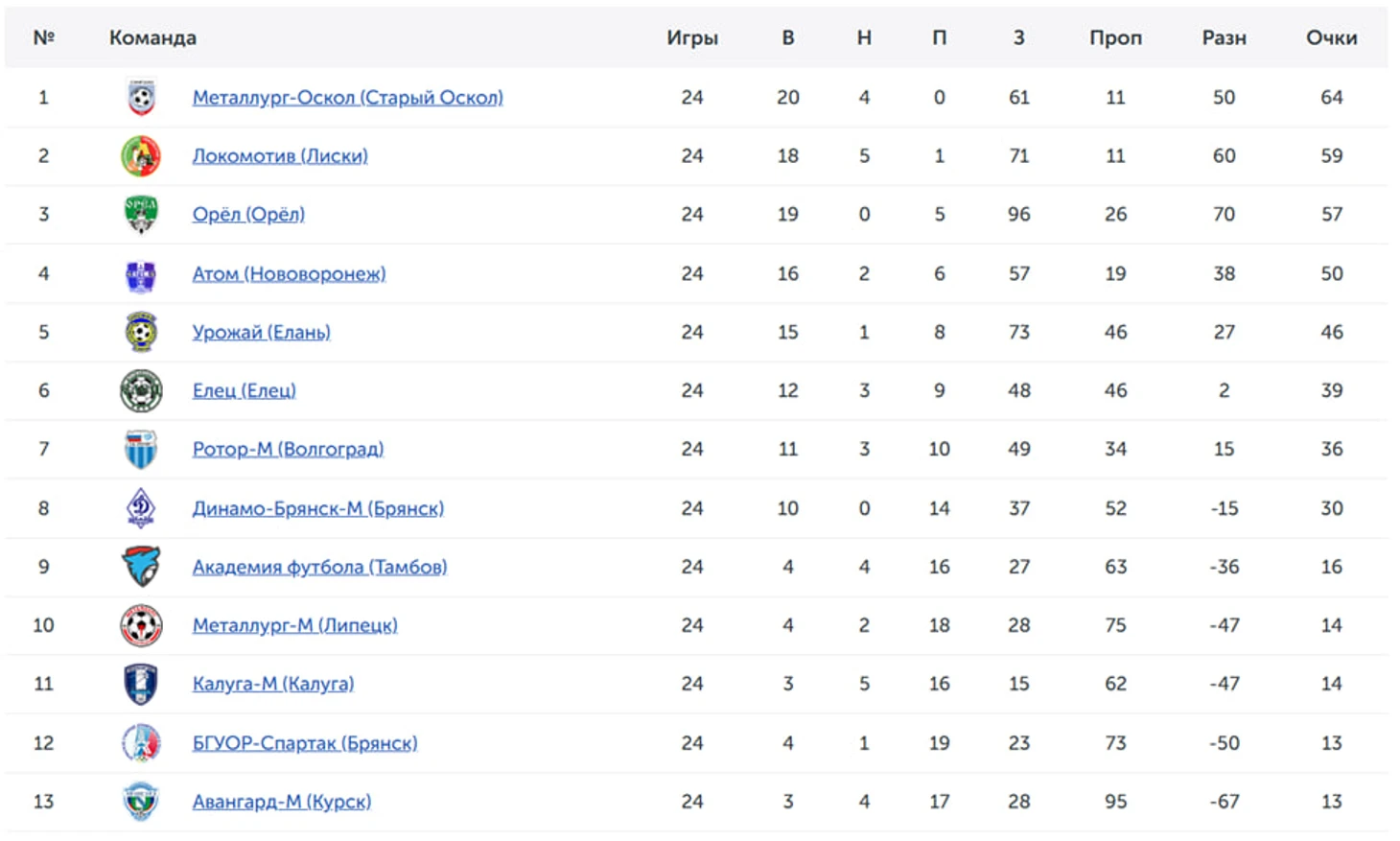1400x841 pixels.
Task: Open the Локомотив (Лиски) team link
Action: coord(280,156)
